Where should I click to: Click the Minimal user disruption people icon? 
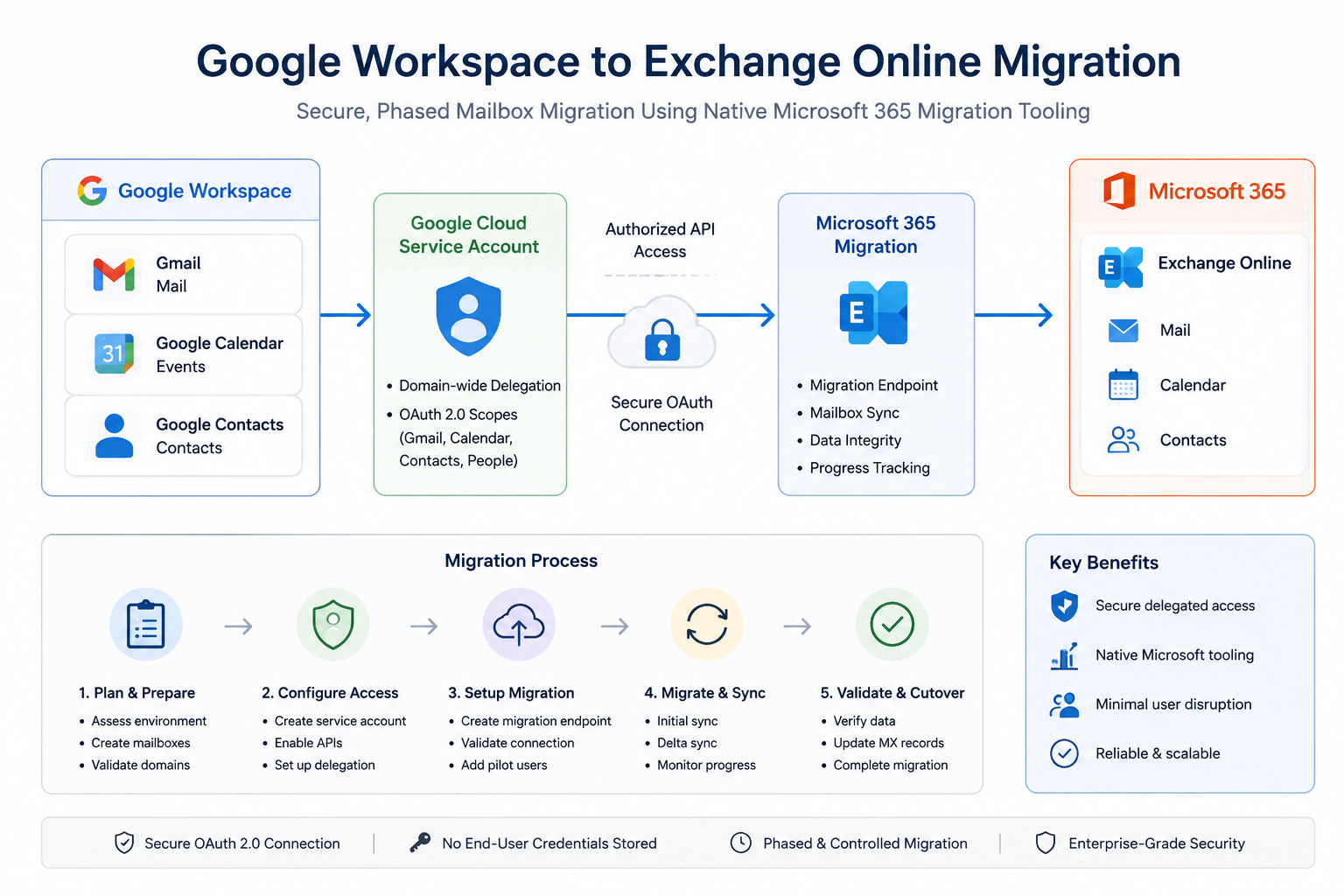[1064, 704]
